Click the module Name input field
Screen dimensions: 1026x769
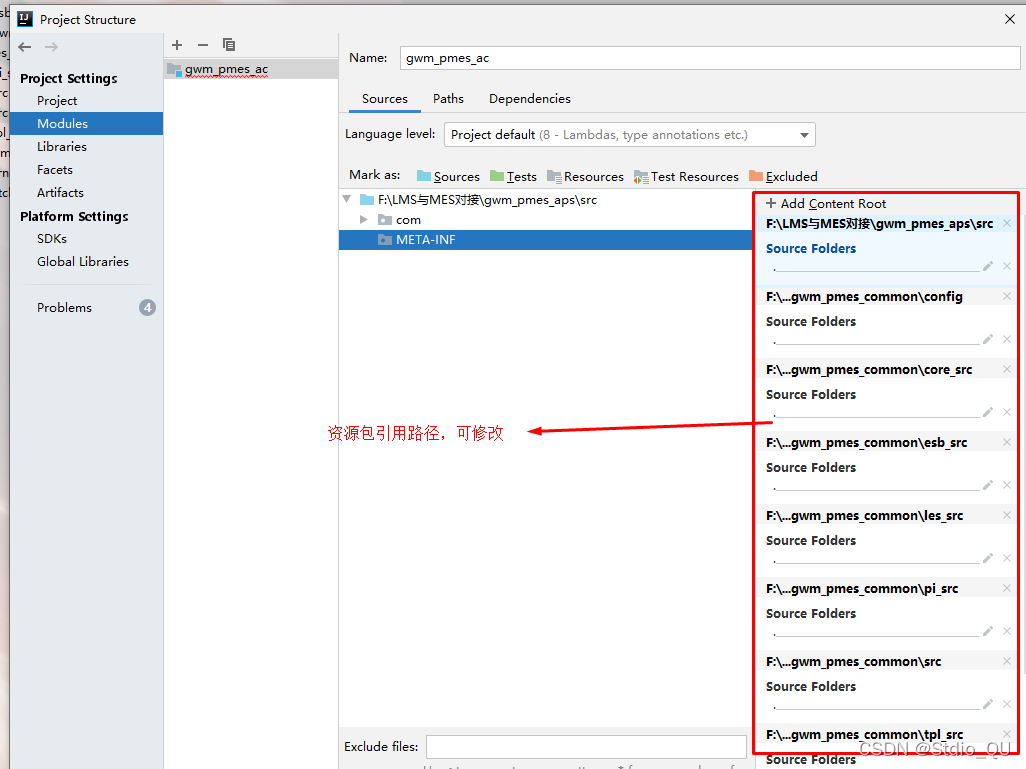709,58
